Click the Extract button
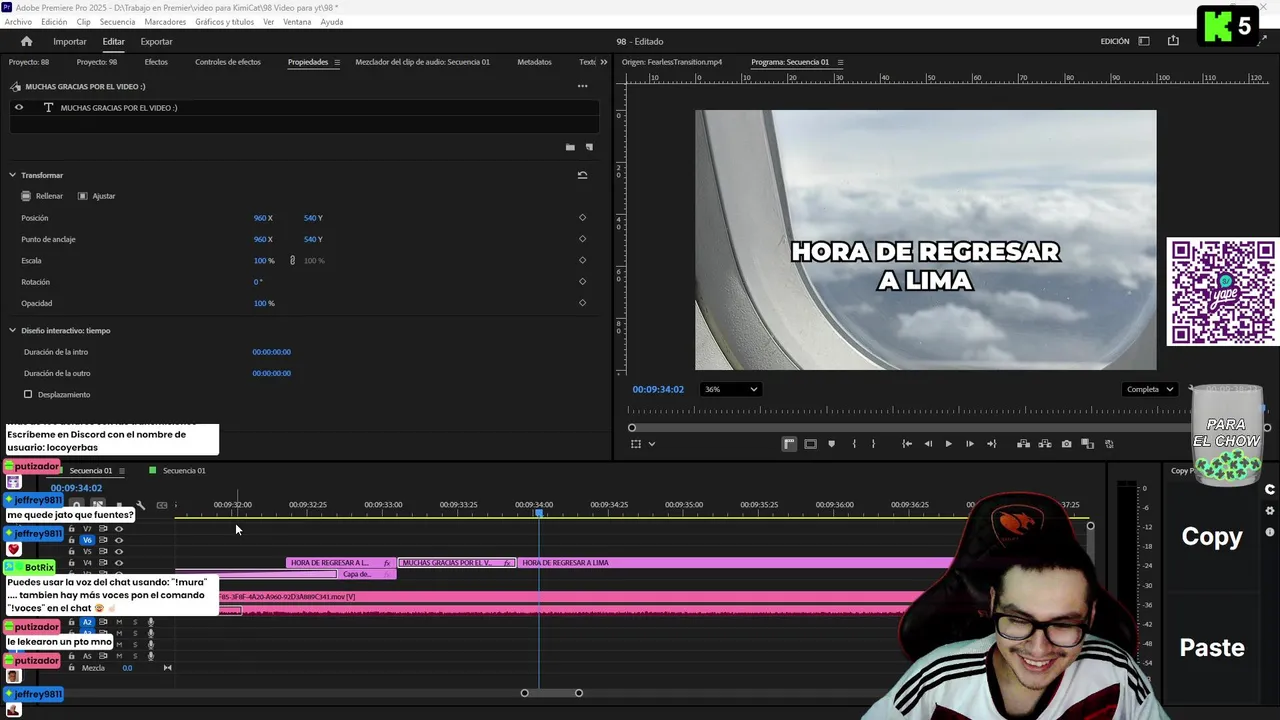 pyautogui.click(x=1045, y=444)
